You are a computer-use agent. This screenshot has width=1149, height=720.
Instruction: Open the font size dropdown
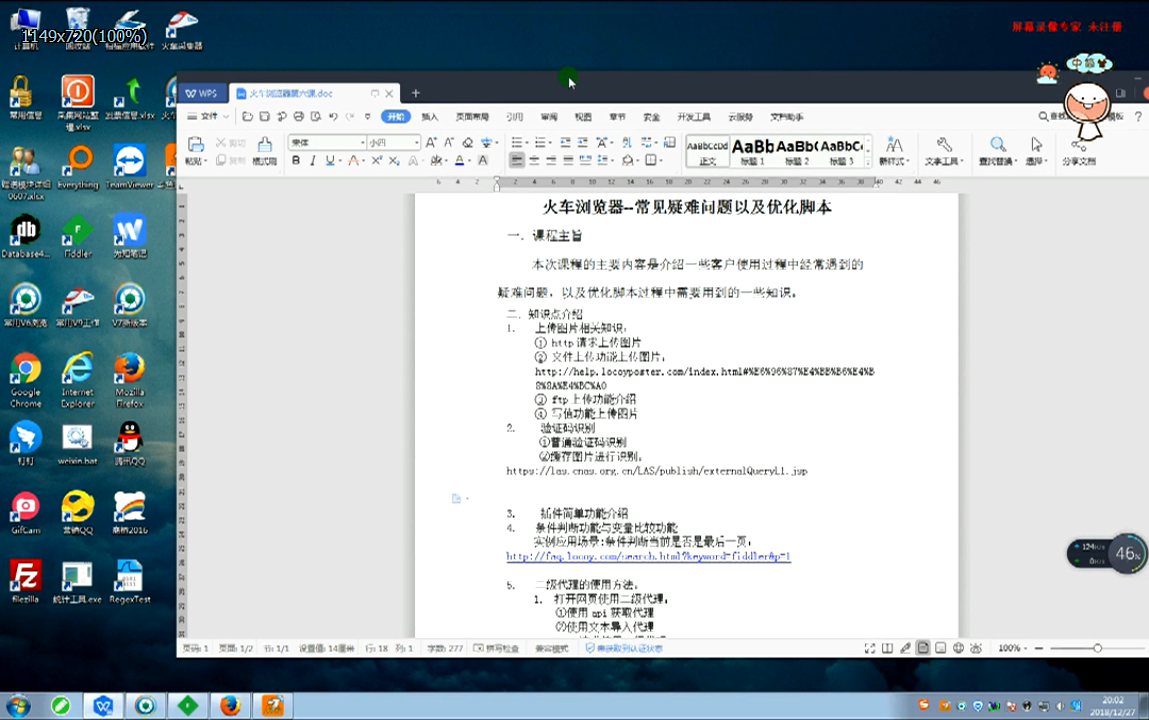click(416, 142)
